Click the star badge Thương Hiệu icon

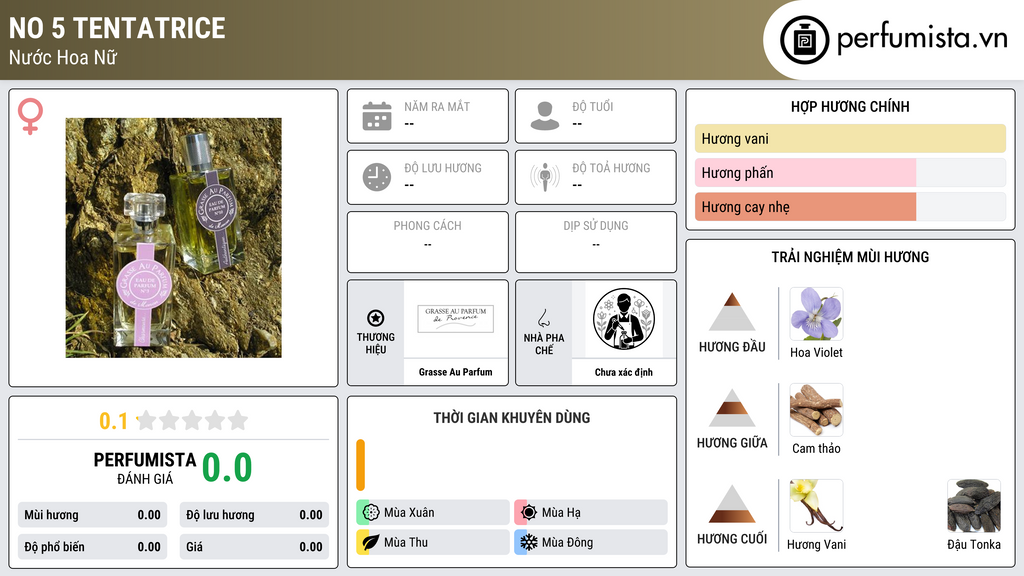(x=376, y=318)
